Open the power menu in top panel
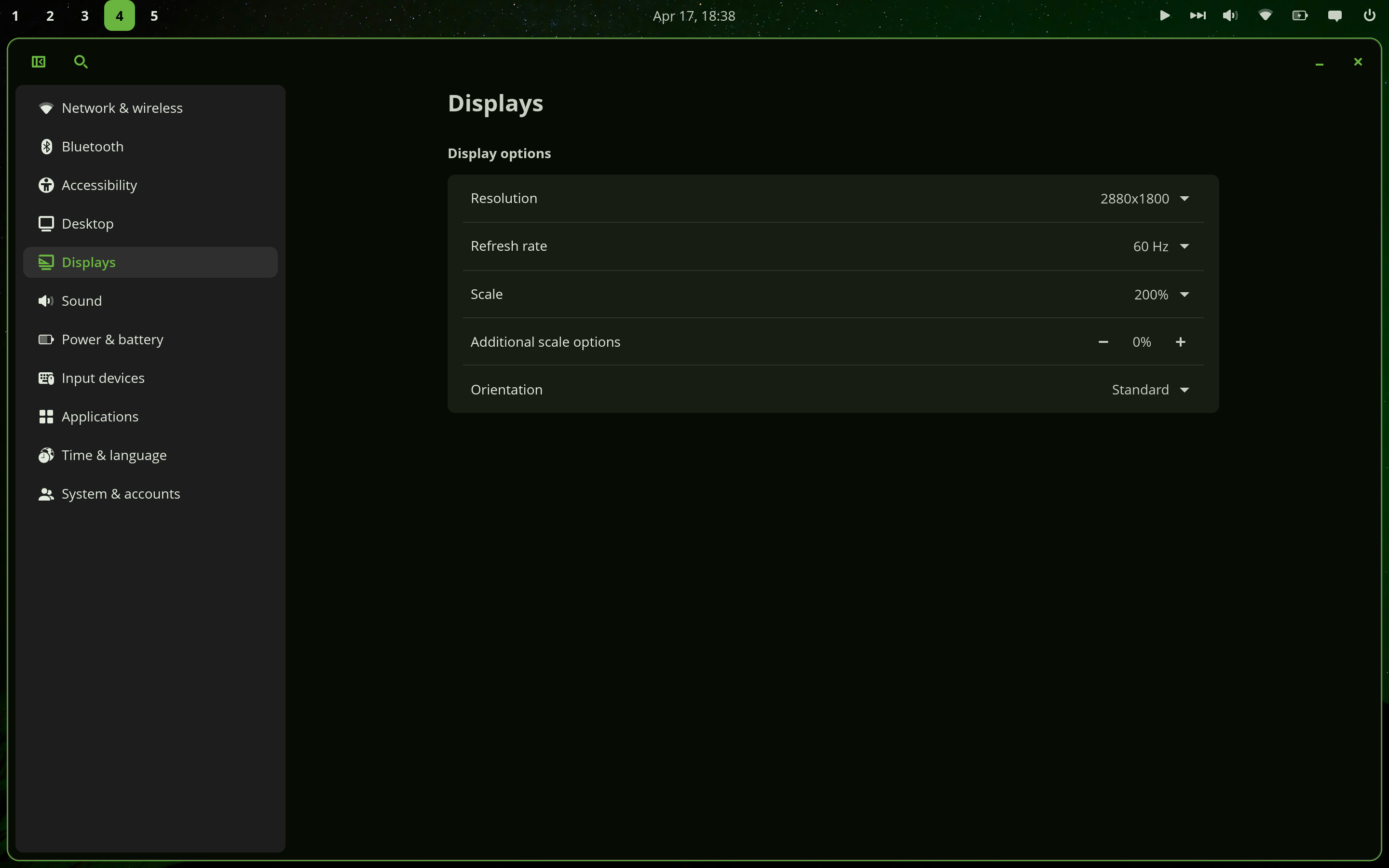 1370,15
